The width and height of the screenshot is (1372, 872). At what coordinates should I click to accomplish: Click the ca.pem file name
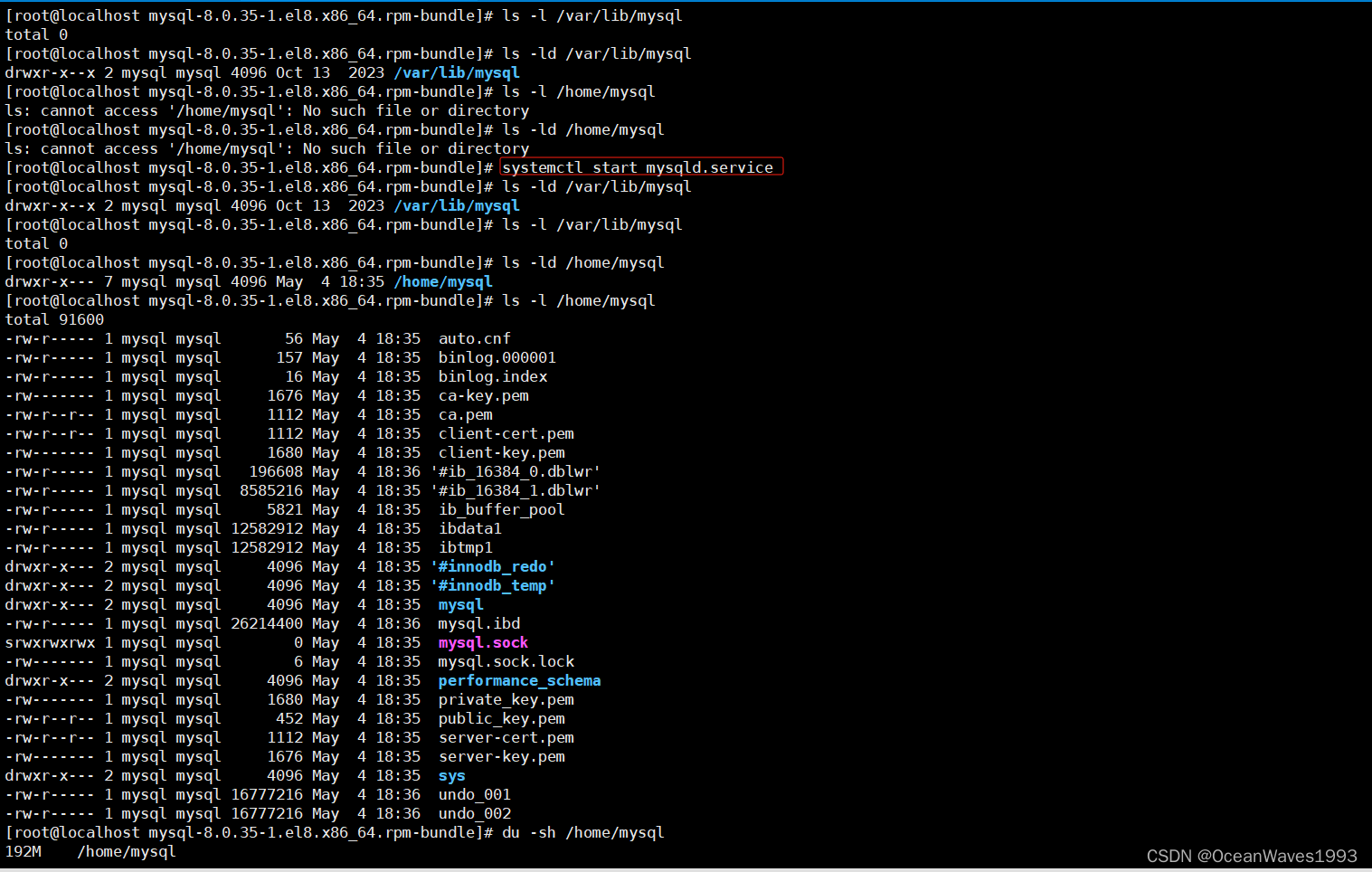pyautogui.click(x=466, y=414)
